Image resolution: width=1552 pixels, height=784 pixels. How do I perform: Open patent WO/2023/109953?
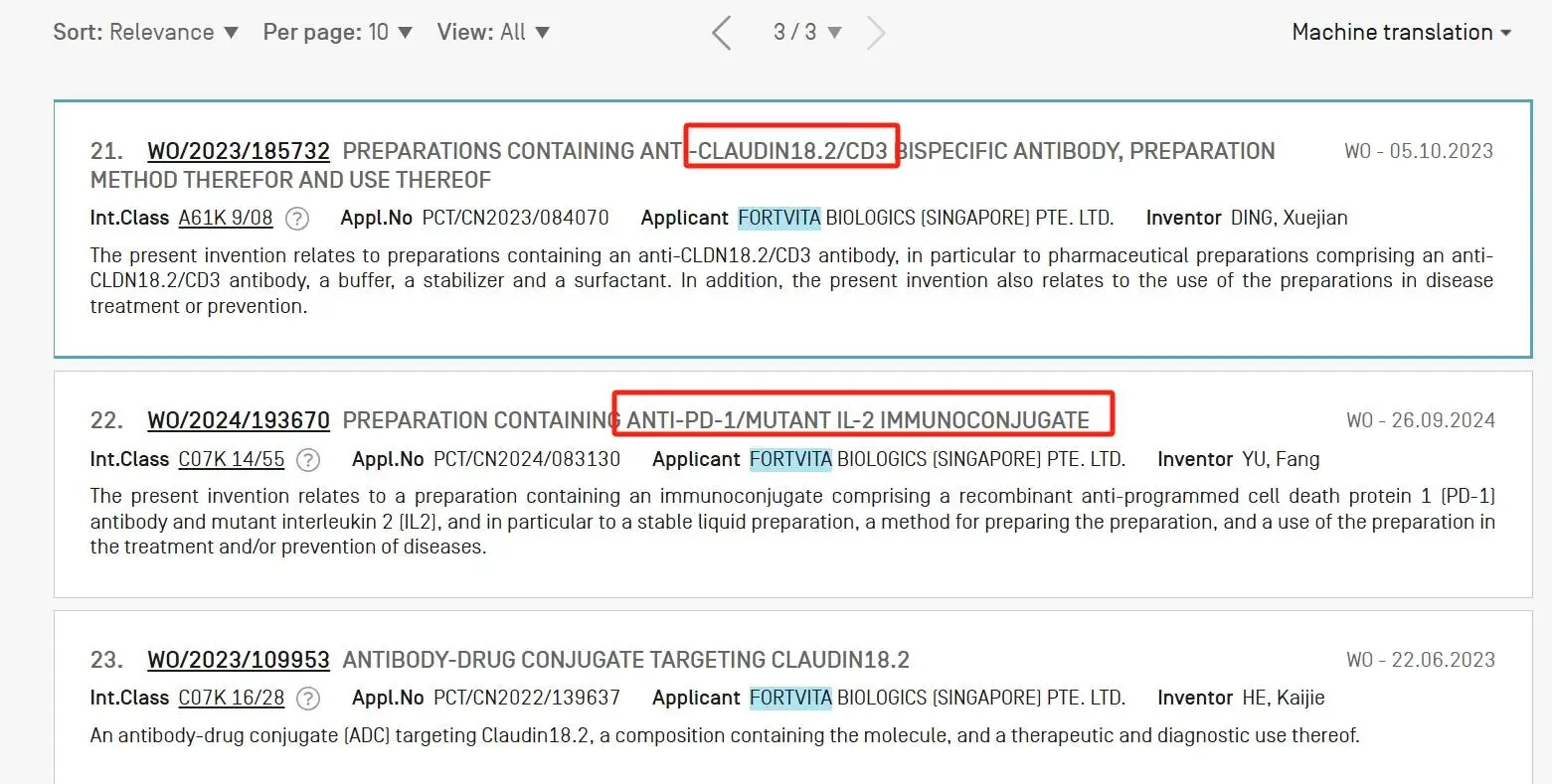point(239,660)
